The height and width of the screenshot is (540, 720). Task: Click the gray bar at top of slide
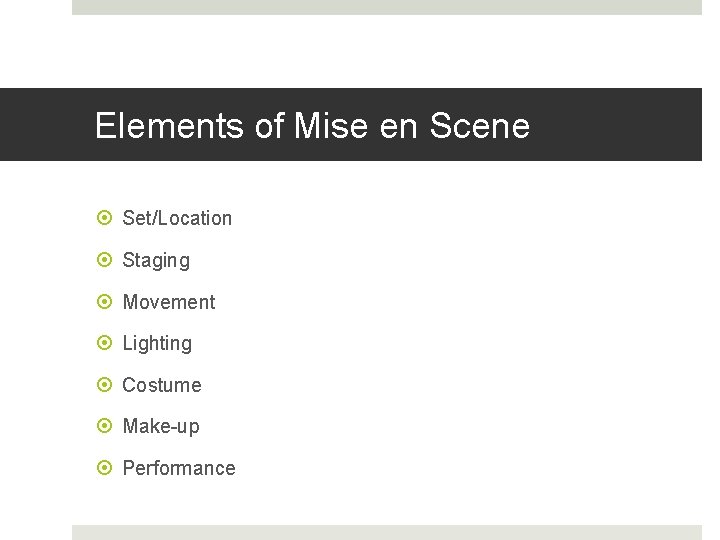point(386,7)
